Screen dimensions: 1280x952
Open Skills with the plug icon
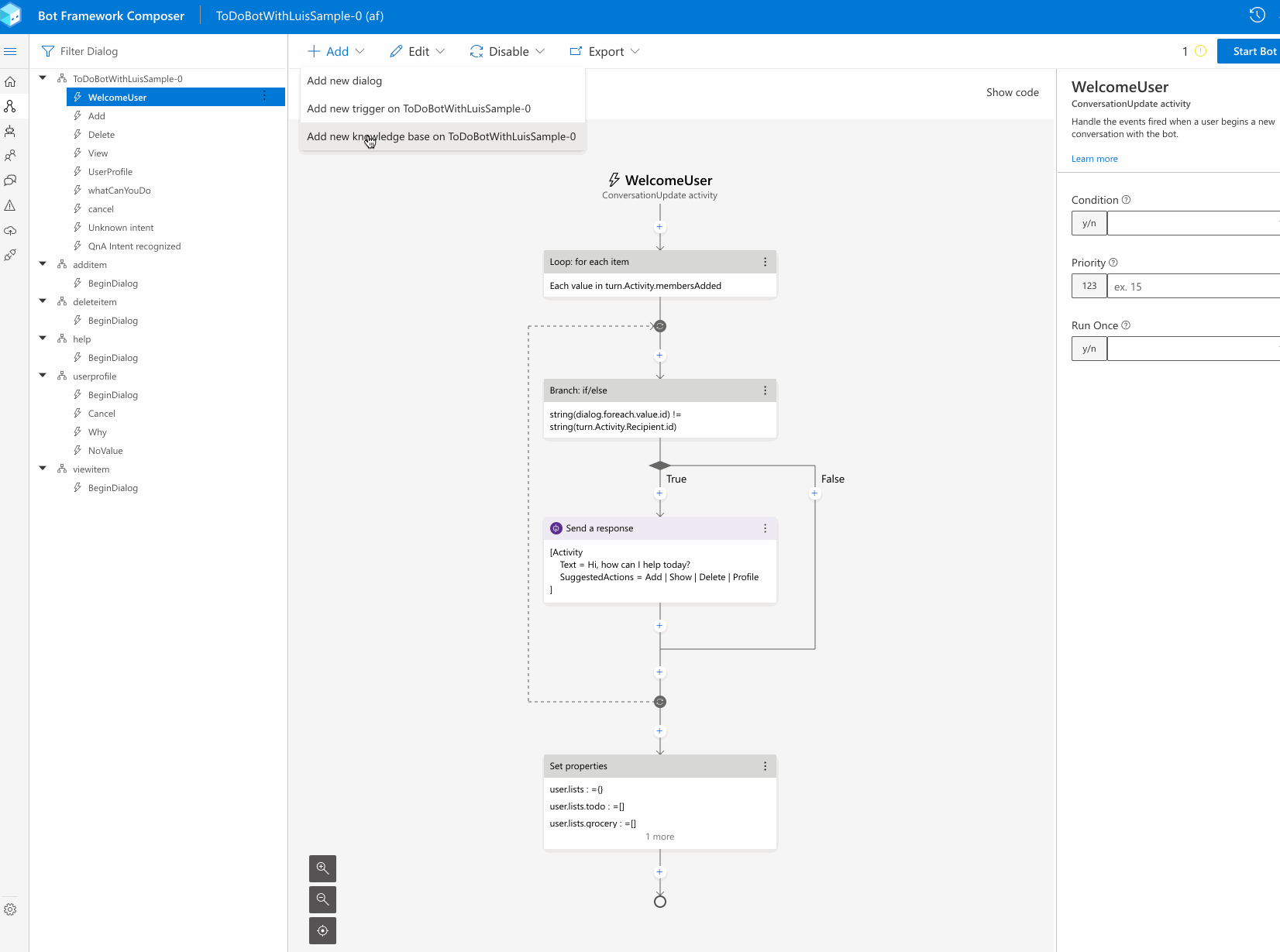[11, 256]
